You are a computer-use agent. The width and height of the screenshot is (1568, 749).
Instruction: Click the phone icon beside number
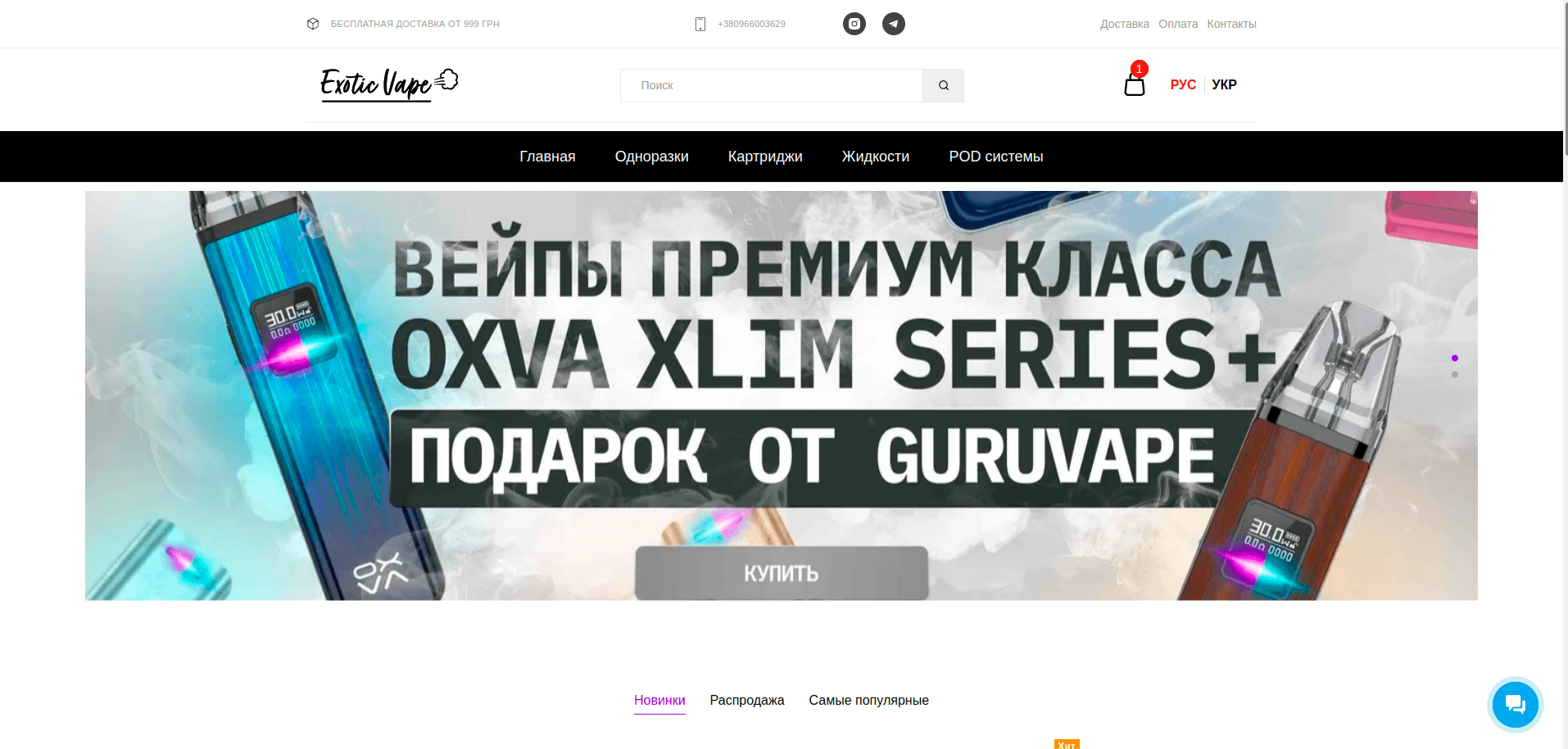(700, 25)
